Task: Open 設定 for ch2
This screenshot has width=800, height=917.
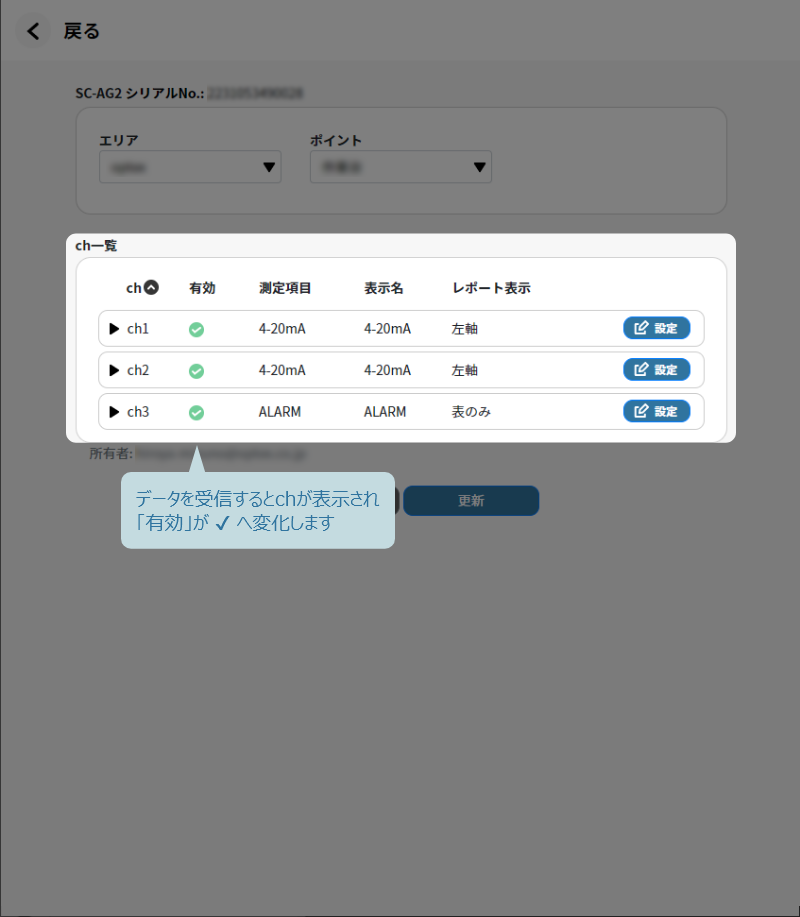Action: [x=657, y=370]
